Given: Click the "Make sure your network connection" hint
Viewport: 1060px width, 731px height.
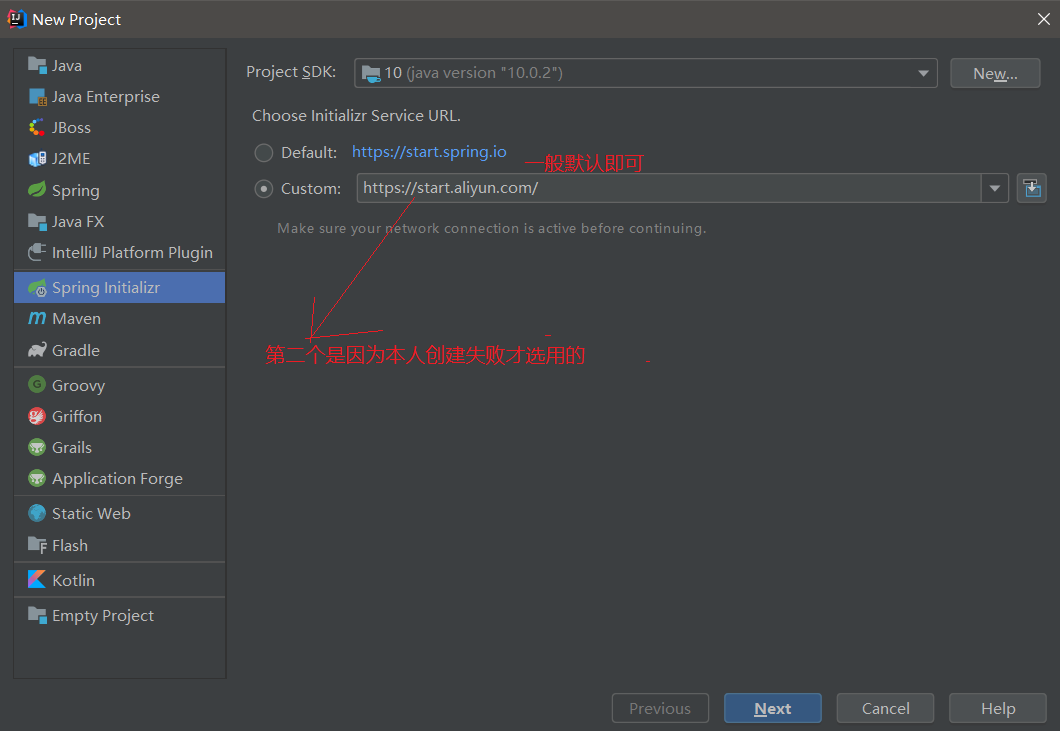Looking at the screenshot, I should pyautogui.click(x=491, y=229).
